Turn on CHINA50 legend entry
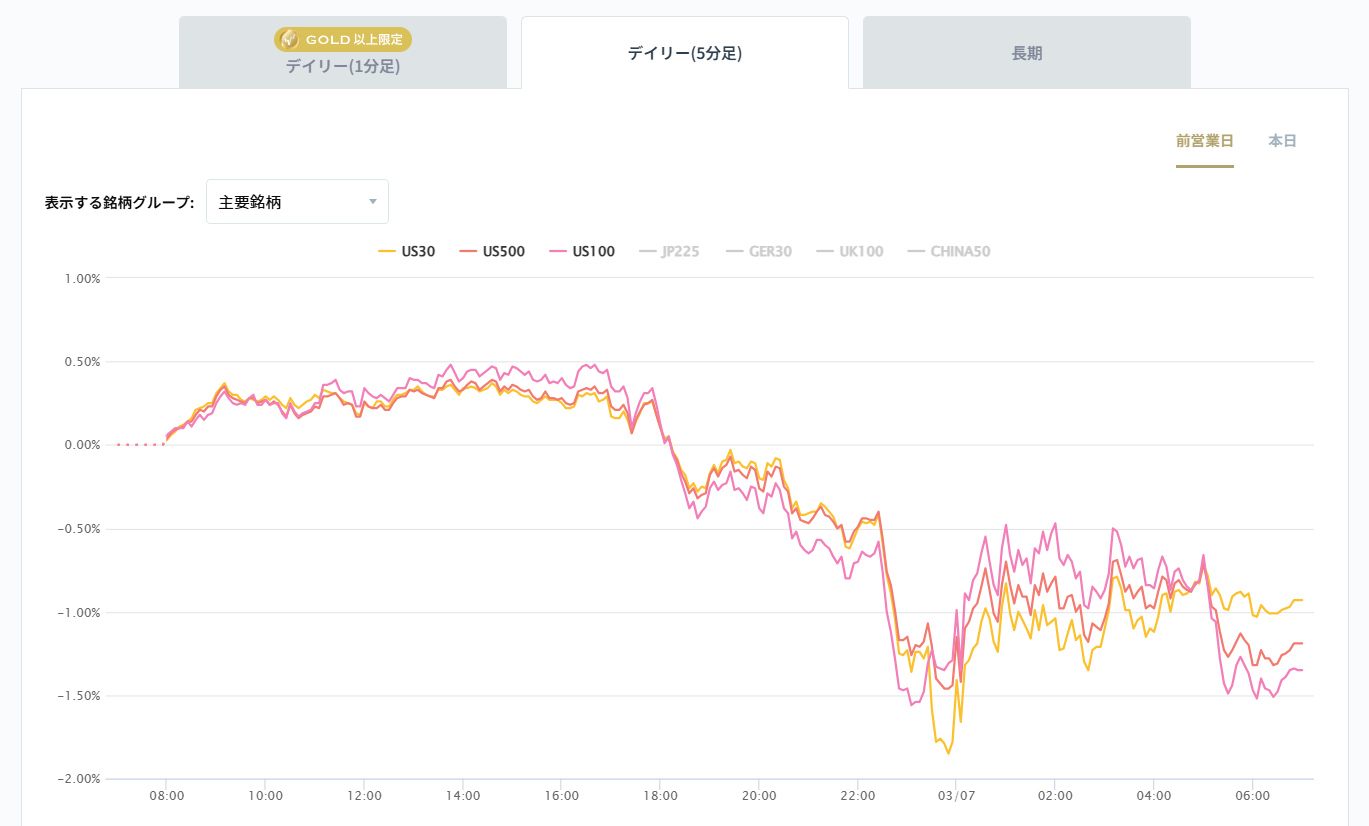This screenshot has height=826, width=1369. point(949,252)
